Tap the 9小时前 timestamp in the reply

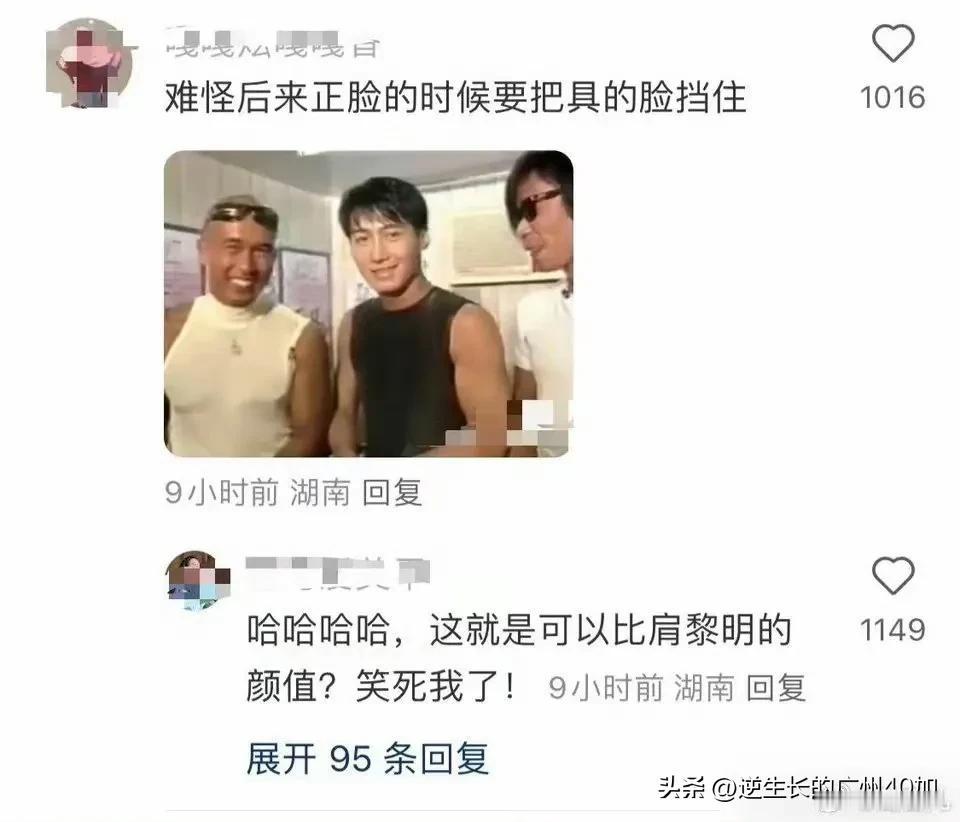[606, 687]
